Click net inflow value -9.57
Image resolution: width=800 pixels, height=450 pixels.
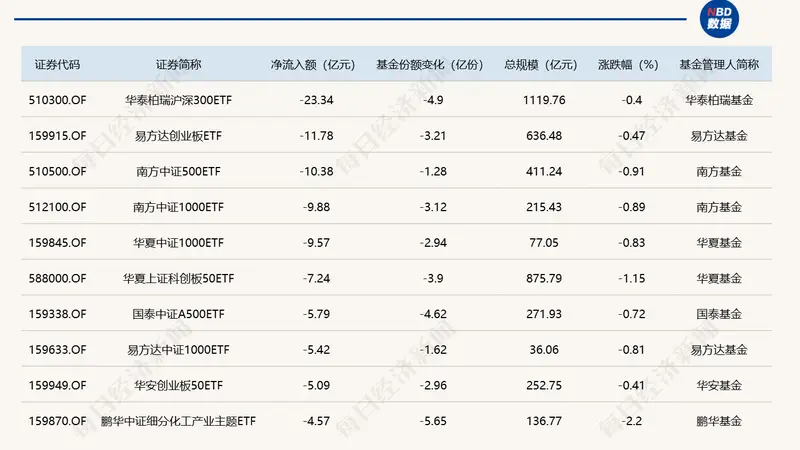(x=316, y=243)
